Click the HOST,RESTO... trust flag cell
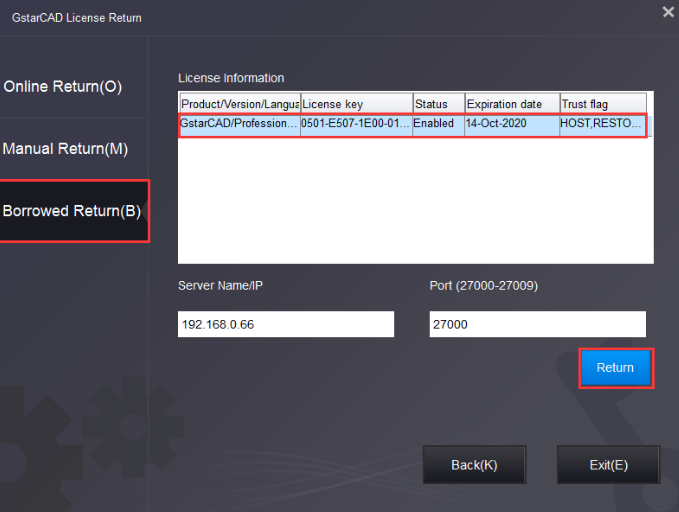The height and width of the screenshot is (512, 679). (x=603, y=124)
